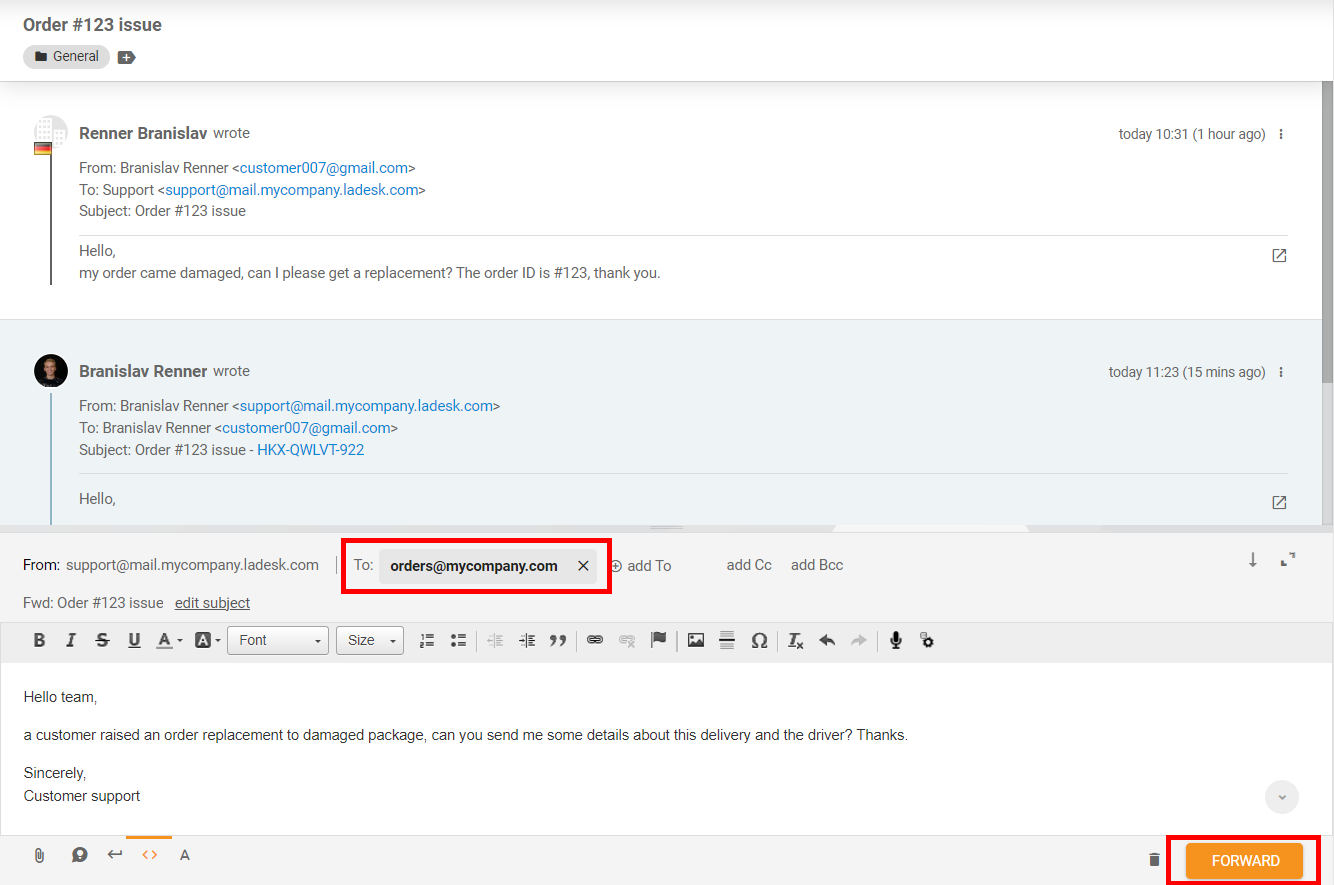Insert special character with omega icon
The width and height of the screenshot is (1334, 885).
point(759,640)
